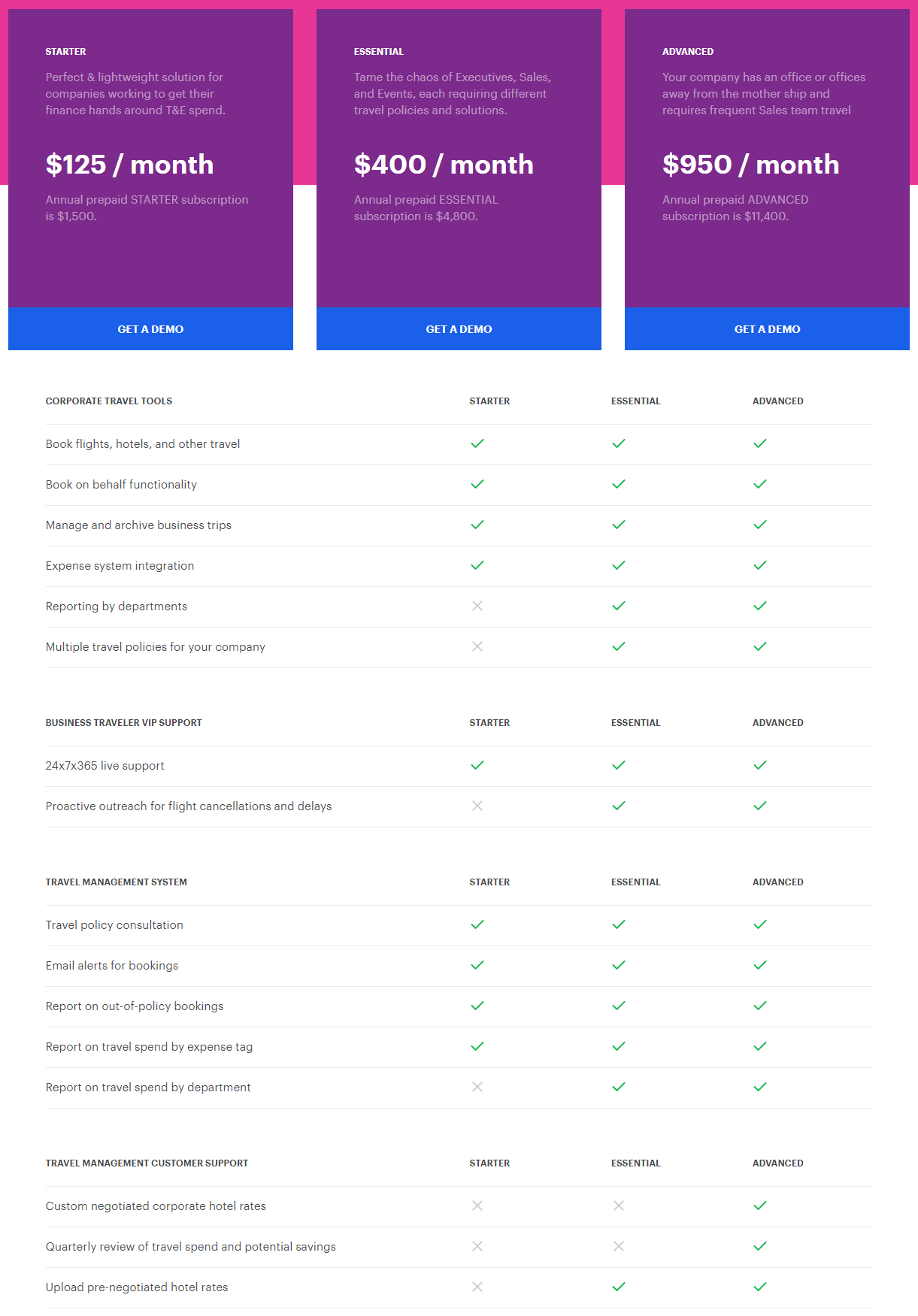The width and height of the screenshot is (918, 1316).
Task: Click Advanced checkmark for Email alerts for bookings
Action: click(x=760, y=965)
